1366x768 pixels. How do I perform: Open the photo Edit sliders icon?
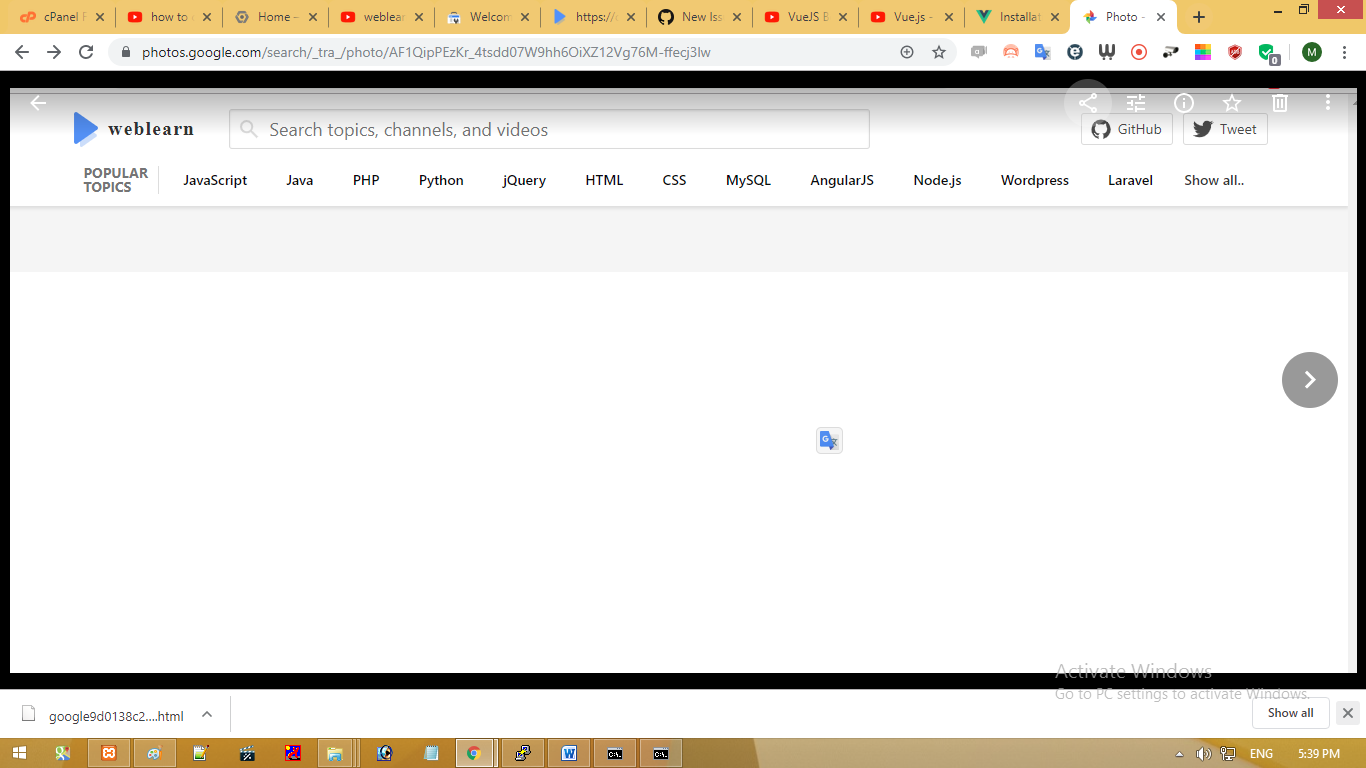(x=1136, y=103)
